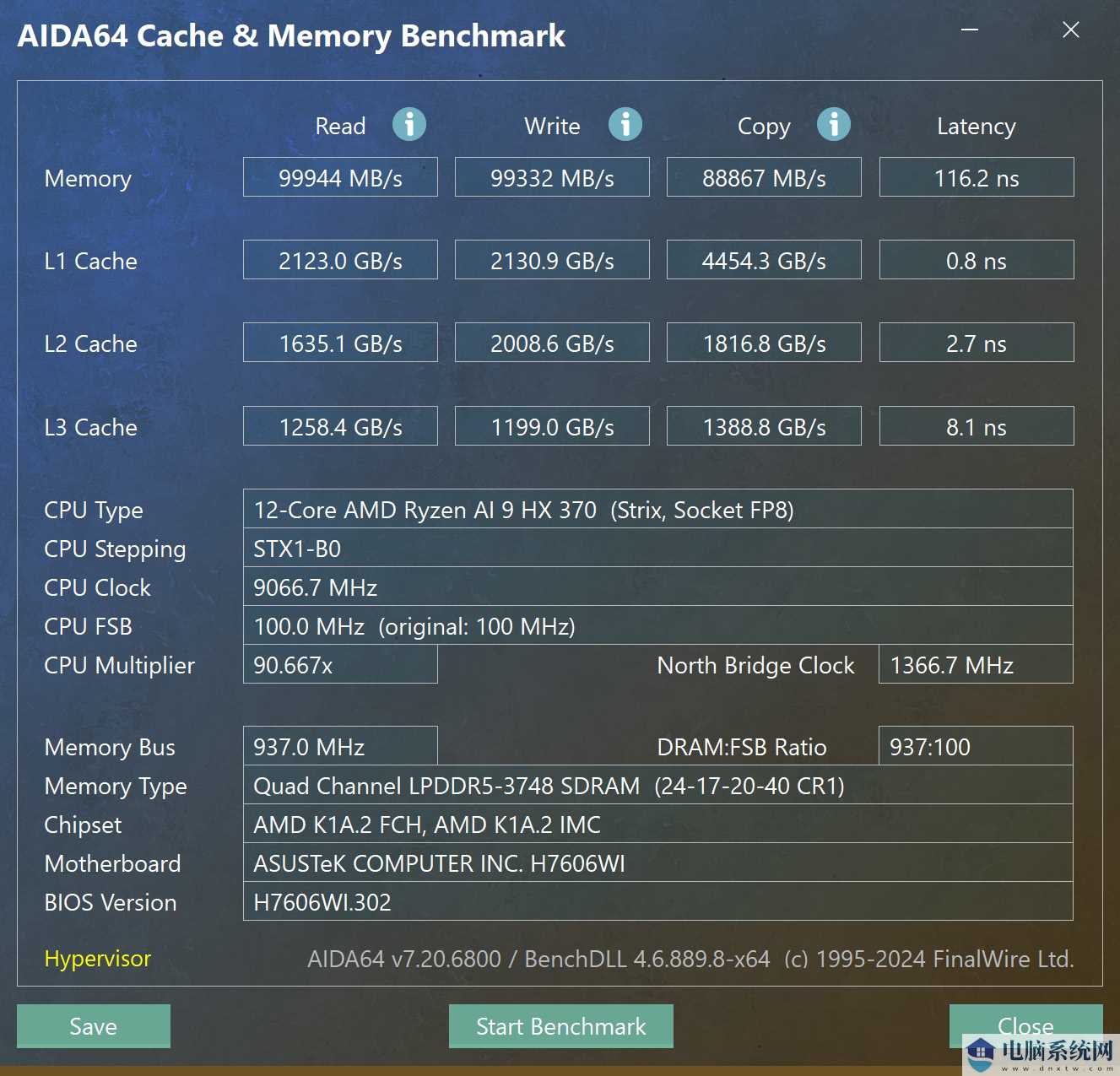Click the Latency column header
This screenshot has height=1076, width=1120.
click(977, 127)
